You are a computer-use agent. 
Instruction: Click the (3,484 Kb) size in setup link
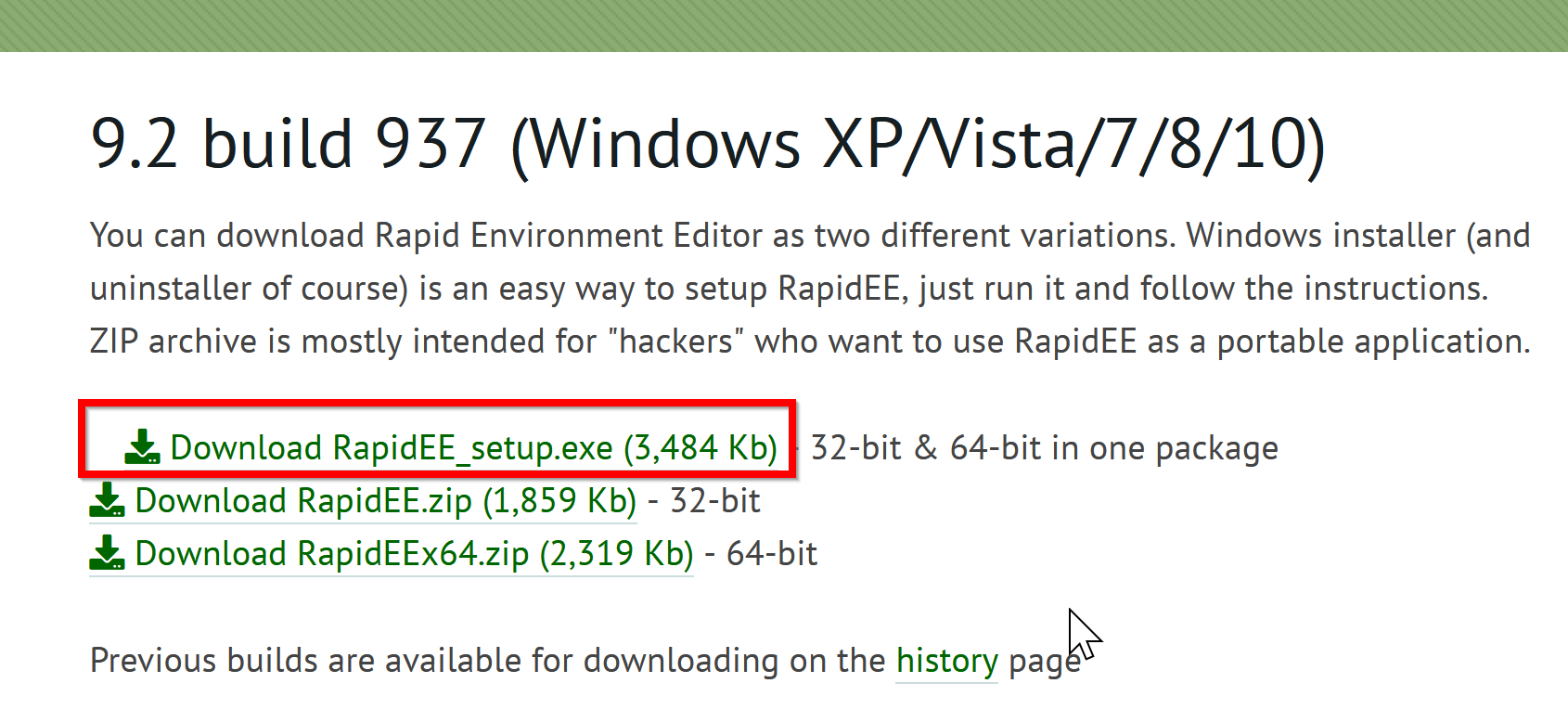[700, 448]
